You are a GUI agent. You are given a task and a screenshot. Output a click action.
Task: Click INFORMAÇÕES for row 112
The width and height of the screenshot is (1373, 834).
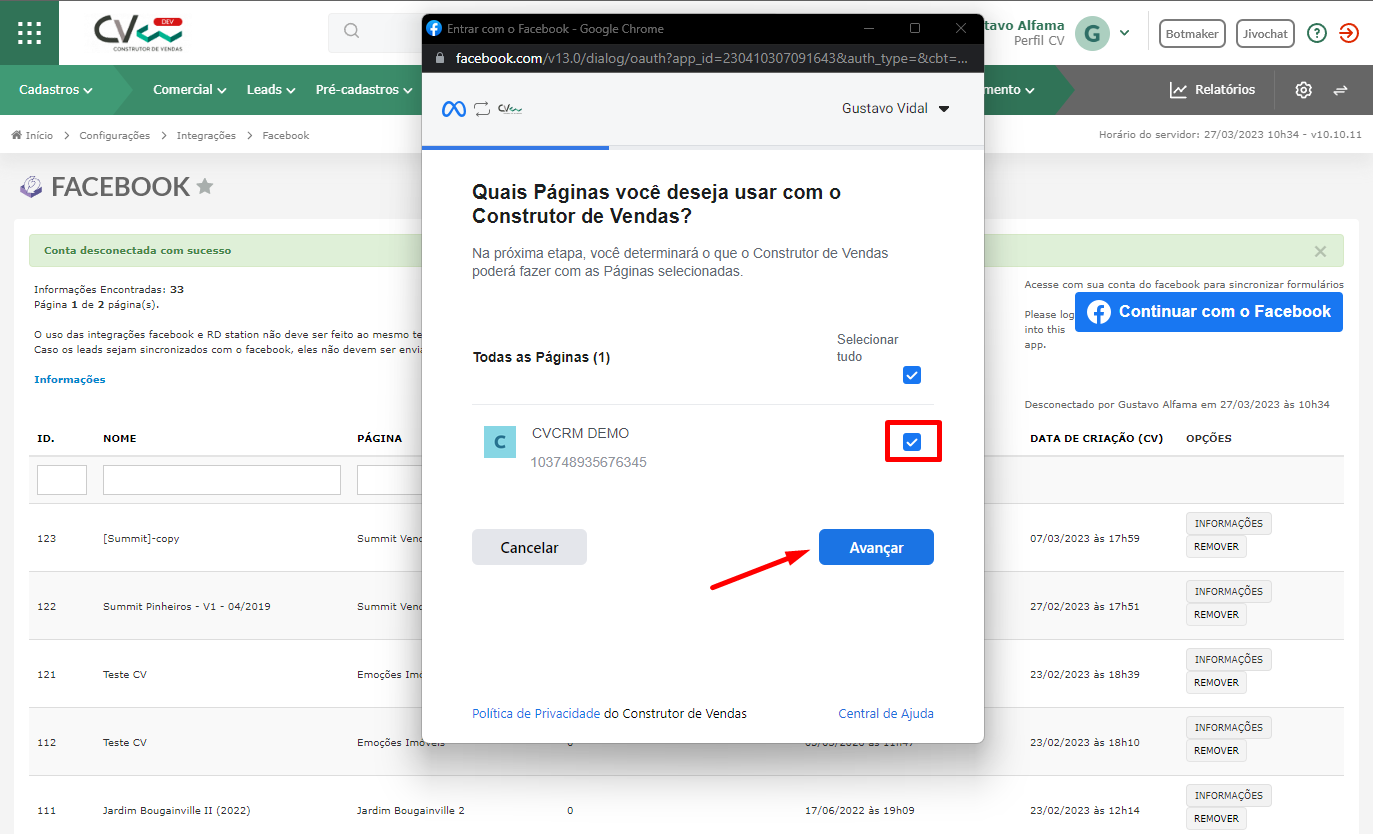click(x=1229, y=727)
